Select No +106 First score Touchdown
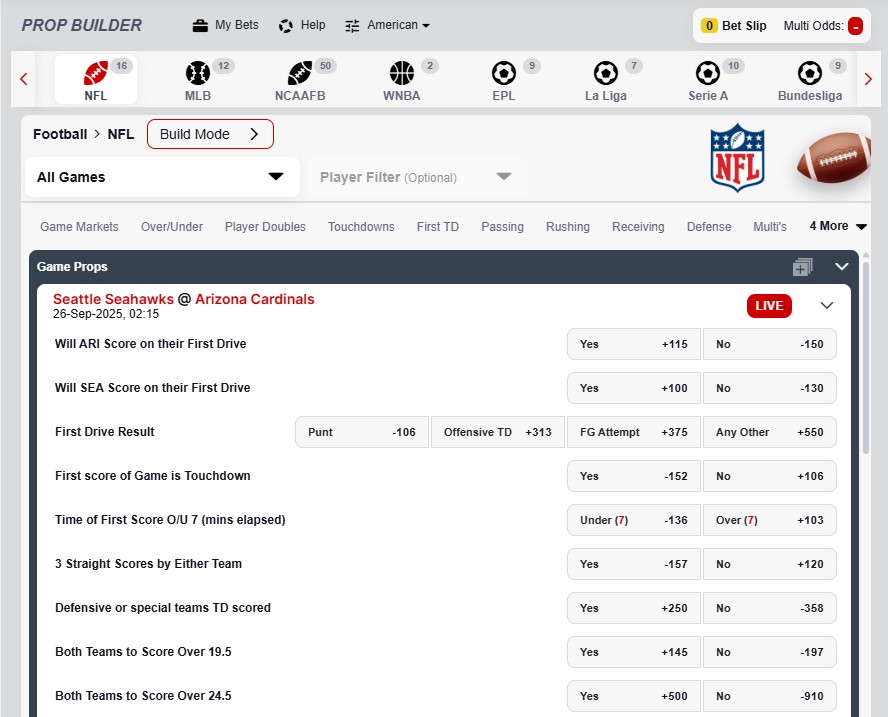Image resolution: width=888 pixels, height=717 pixels. pyautogui.click(x=770, y=476)
